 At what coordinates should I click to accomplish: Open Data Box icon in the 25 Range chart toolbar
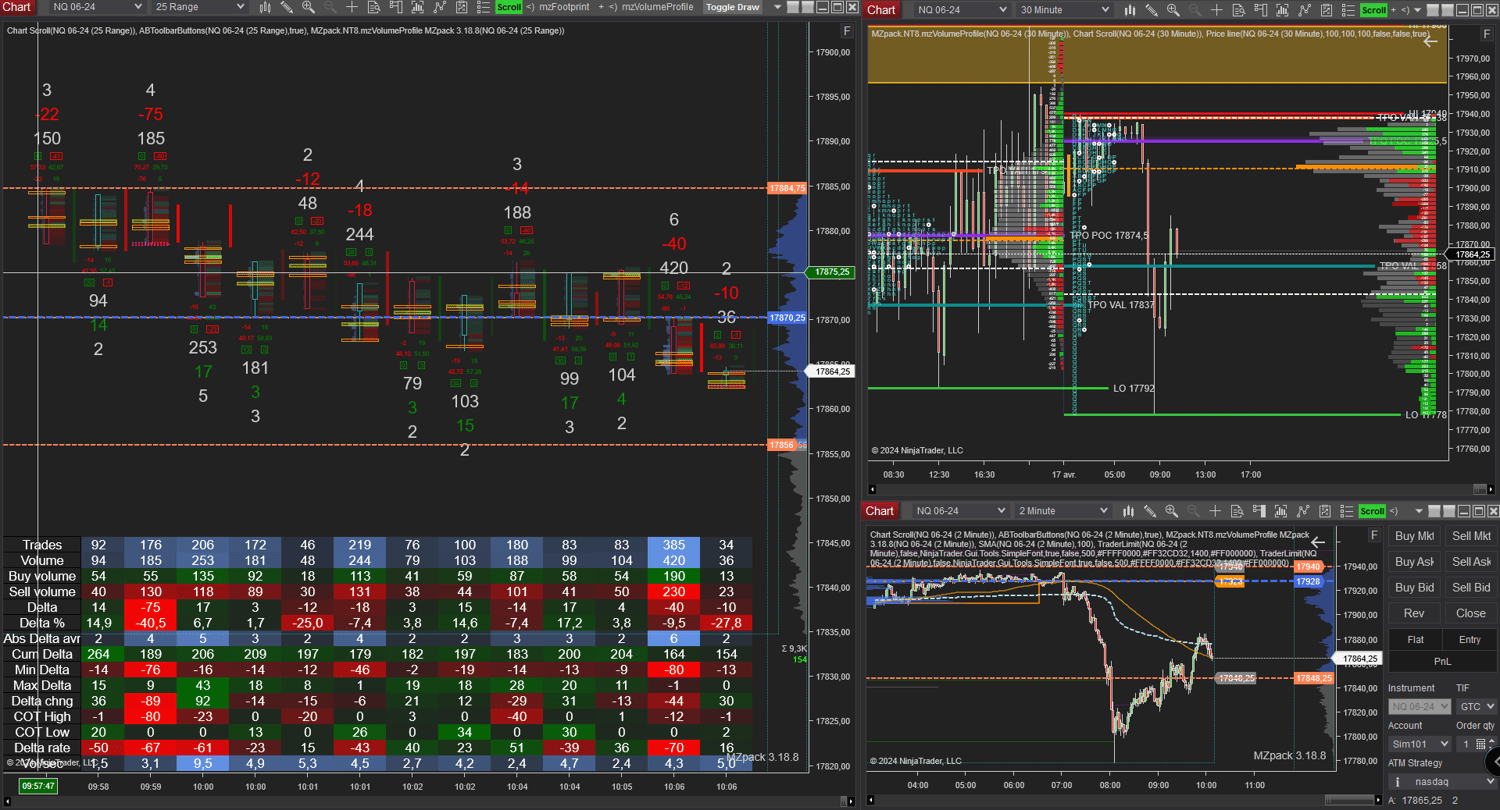pyautogui.click(x=373, y=7)
